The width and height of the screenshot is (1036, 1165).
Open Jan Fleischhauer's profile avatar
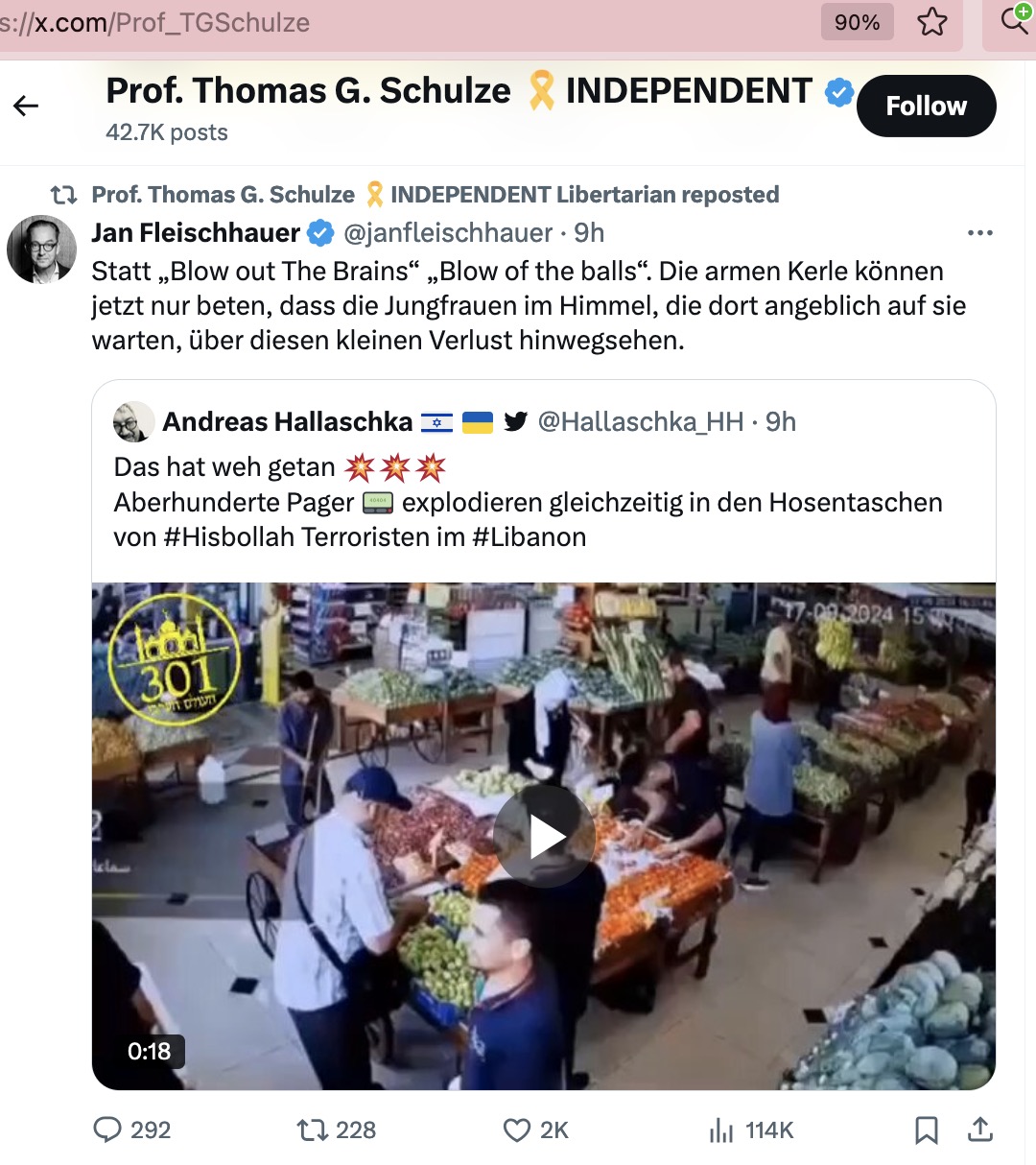(x=41, y=250)
